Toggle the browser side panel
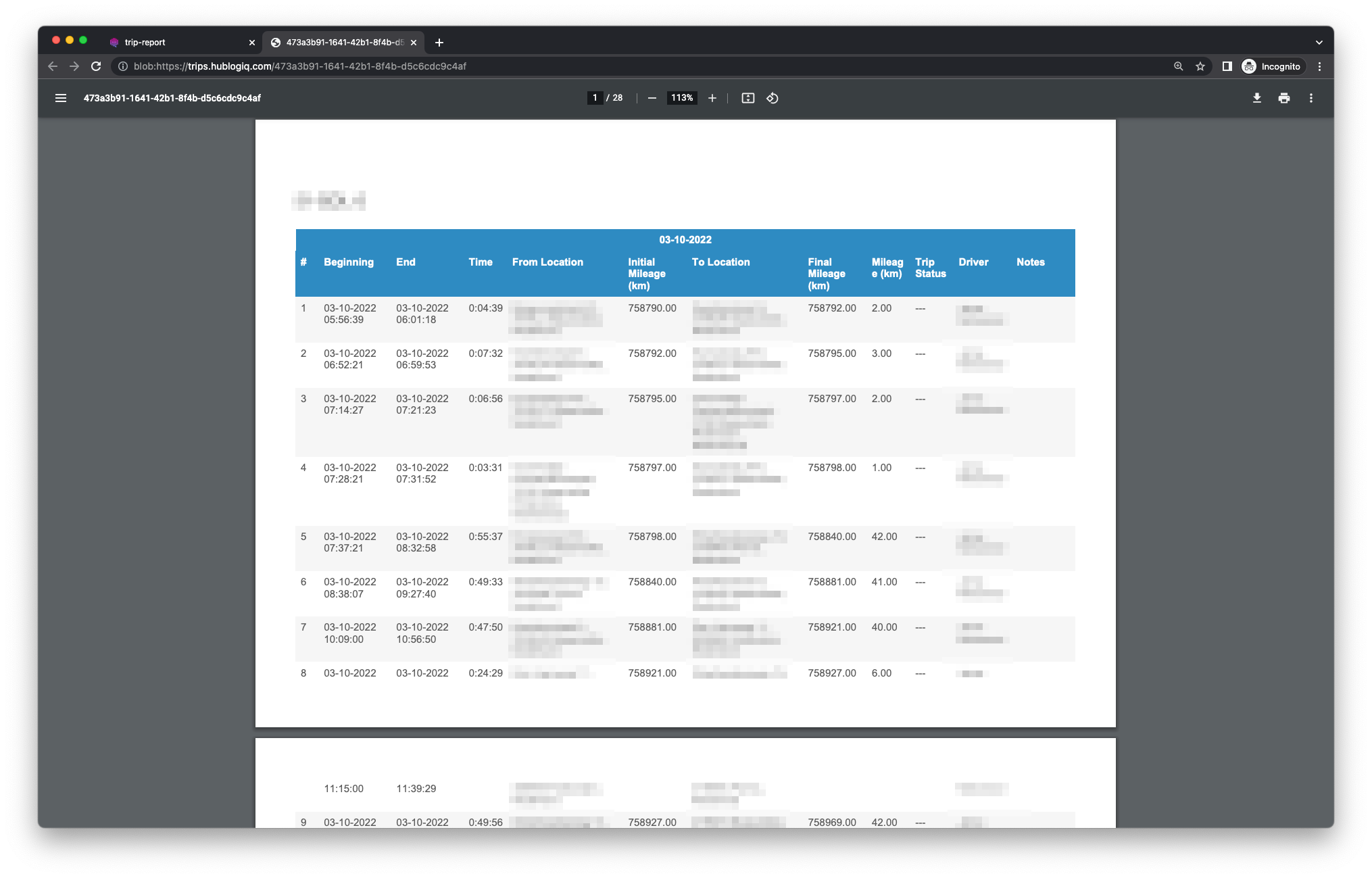This screenshot has height=878, width=1372. click(1227, 66)
